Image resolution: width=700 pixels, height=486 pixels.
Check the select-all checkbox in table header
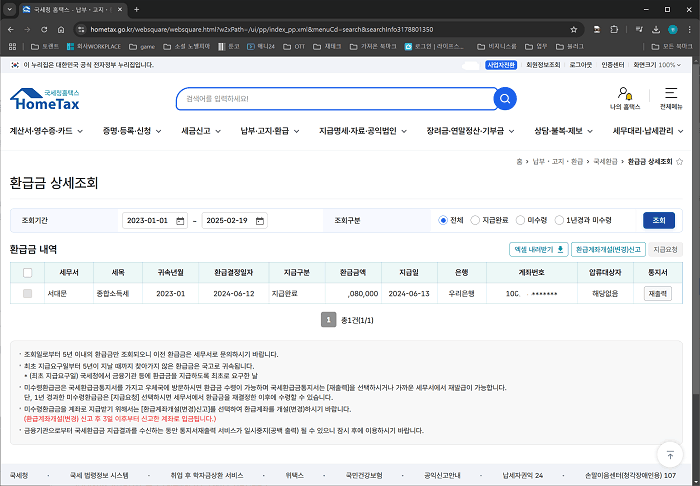pyautogui.click(x=27, y=273)
